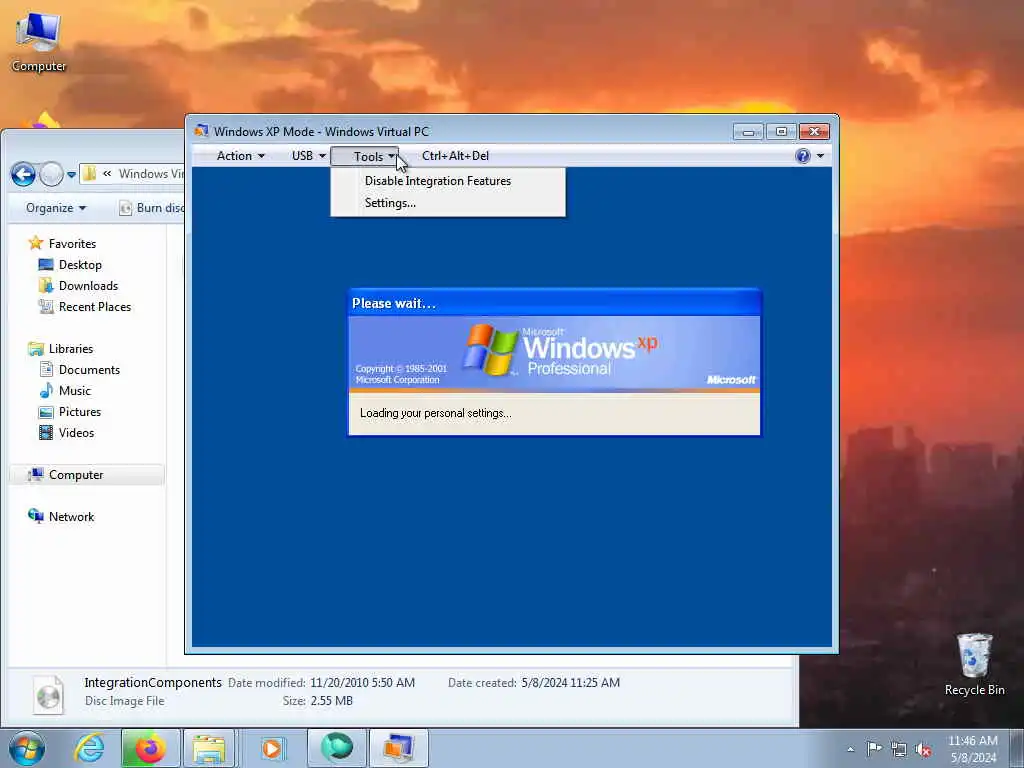Click the Explorer address bar folder icon
Screen dimensions: 1024x768
89,174
